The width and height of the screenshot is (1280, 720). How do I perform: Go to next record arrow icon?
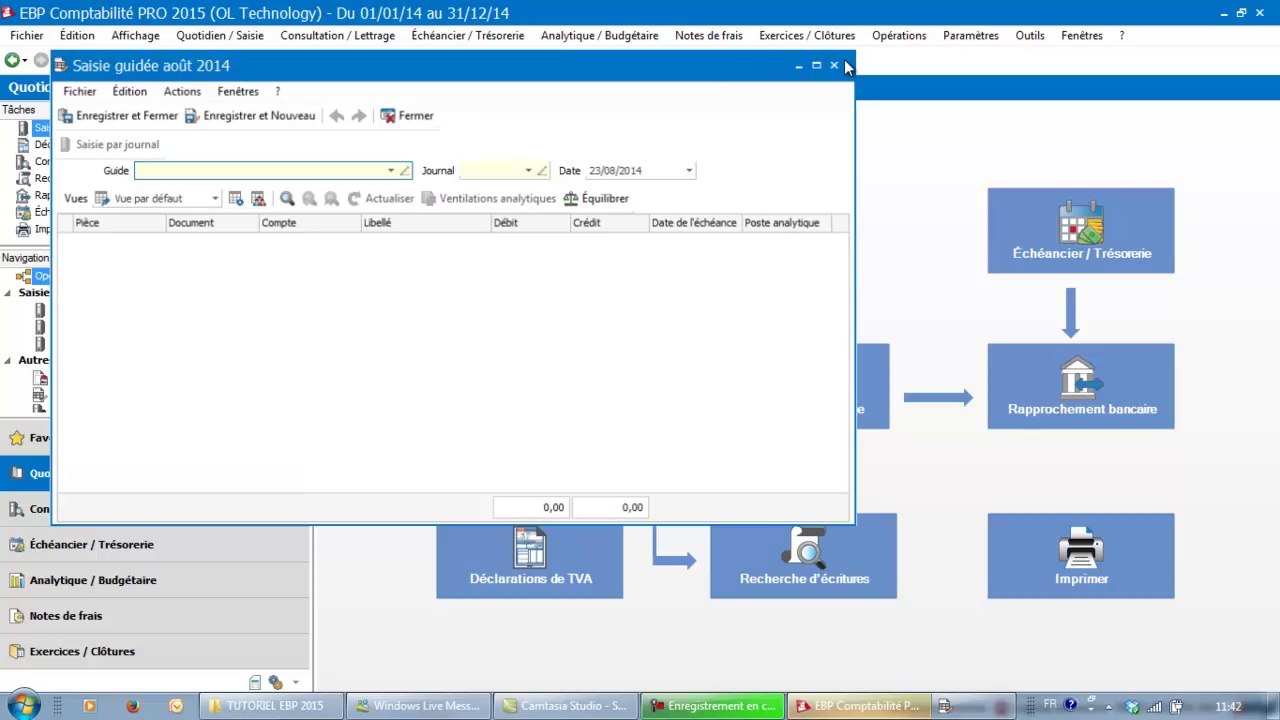pyautogui.click(x=359, y=116)
